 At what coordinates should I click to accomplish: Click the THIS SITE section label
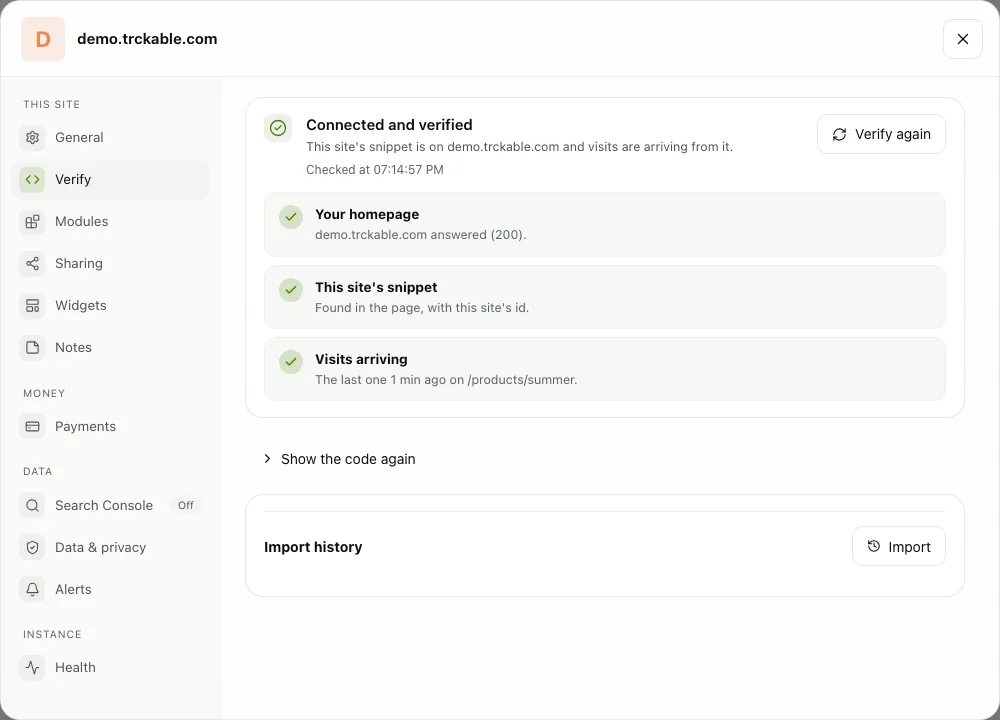[x=52, y=104]
